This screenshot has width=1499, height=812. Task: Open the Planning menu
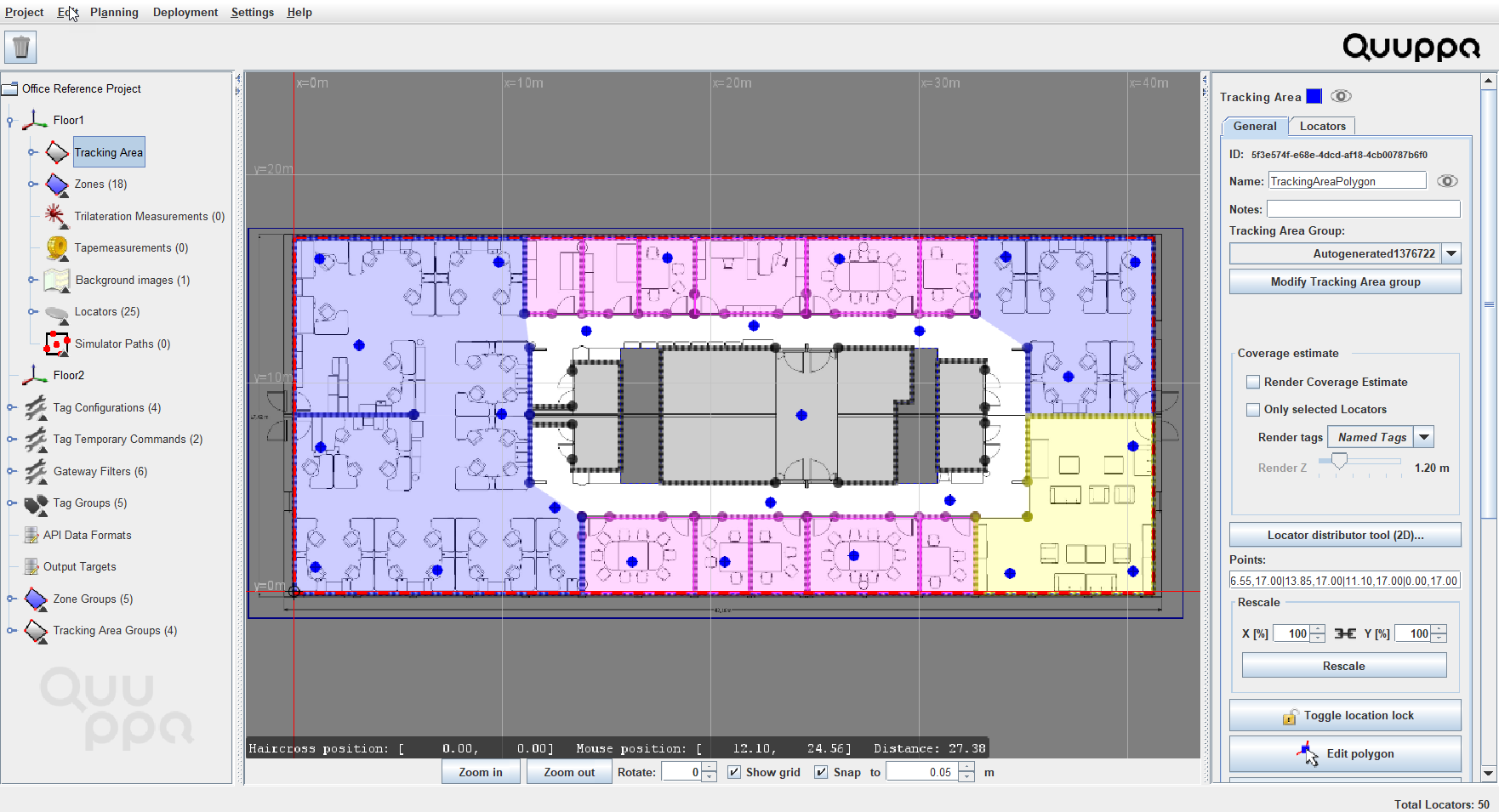tap(114, 12)
